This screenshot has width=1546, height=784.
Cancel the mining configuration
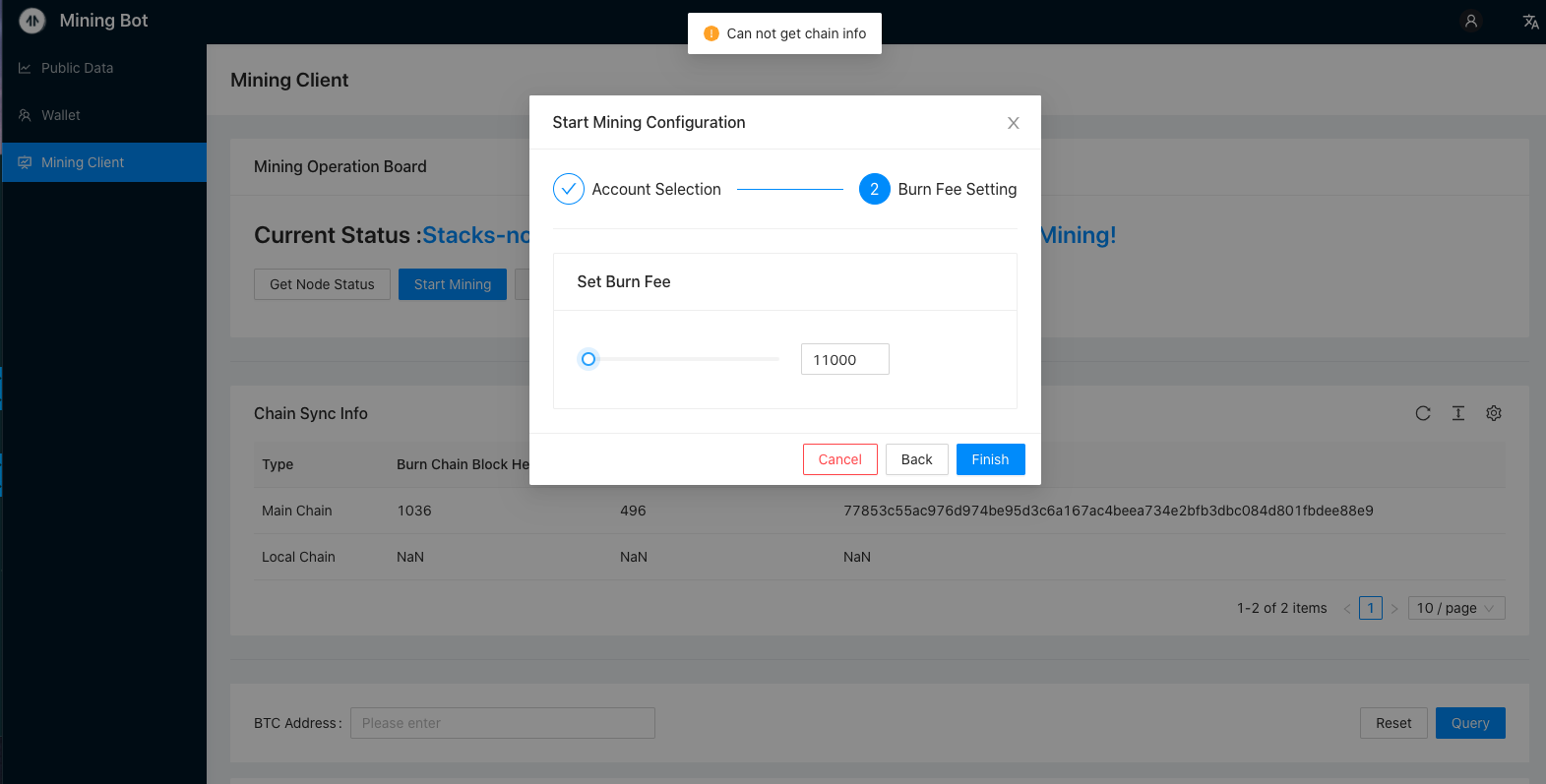click(840, 459)
